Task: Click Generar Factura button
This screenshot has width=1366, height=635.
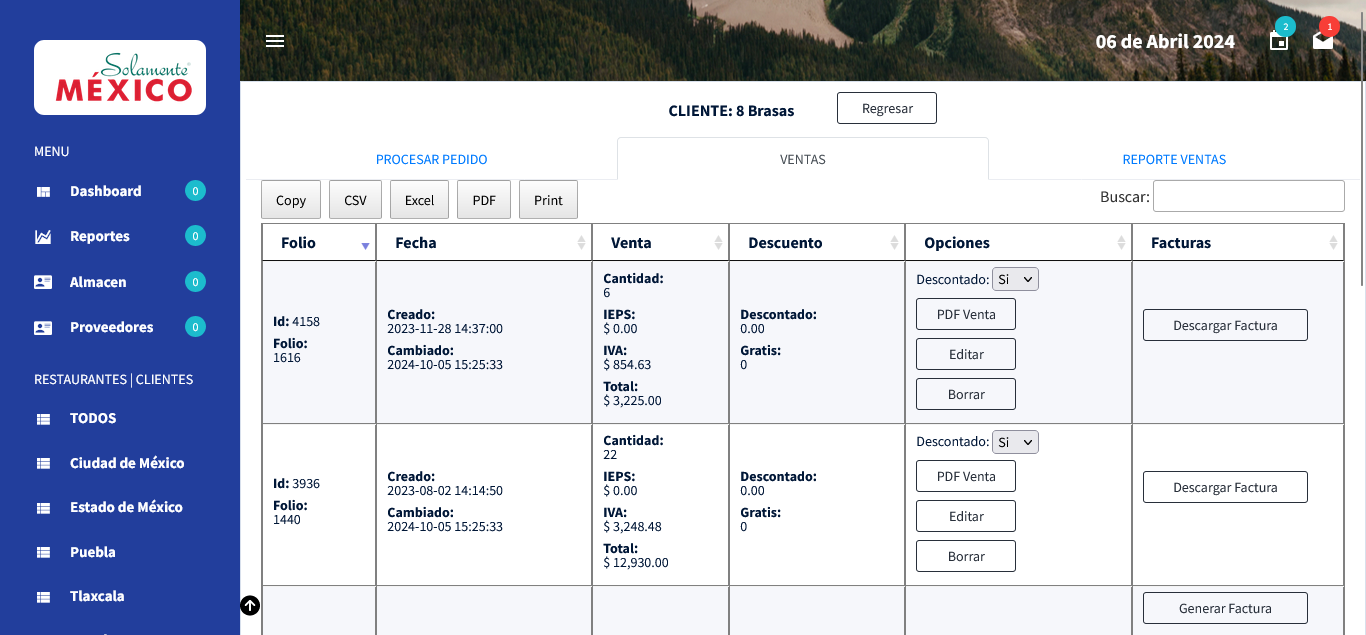Action: 1225,608
